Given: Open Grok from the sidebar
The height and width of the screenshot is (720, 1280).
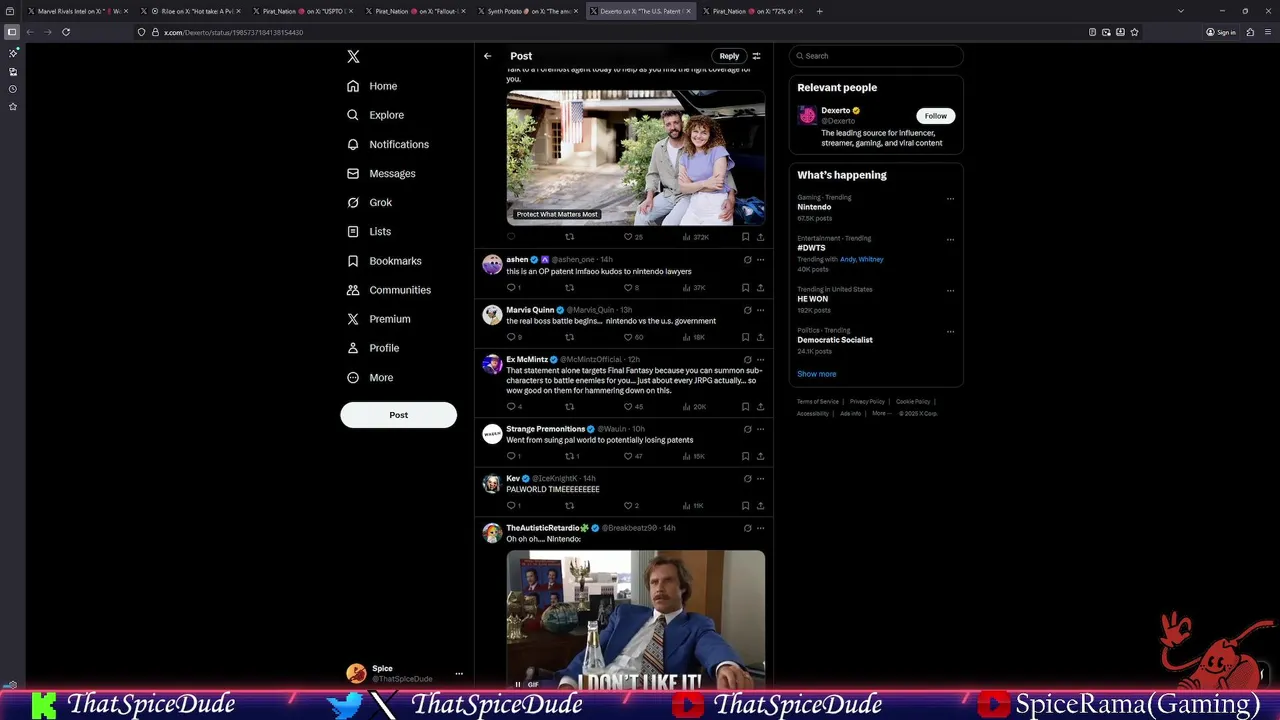Looking at the screenshot, I should pyautogui.click(x=369, y=202).
